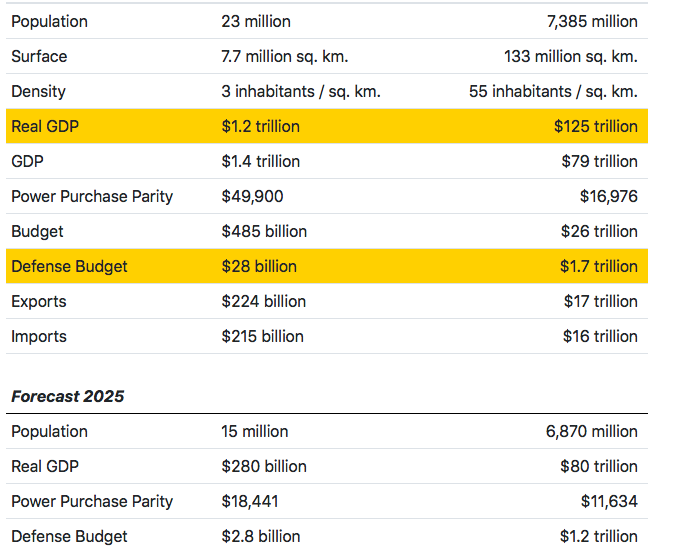
Task: Select the Surface row label
Action: (x=39, y=56)
